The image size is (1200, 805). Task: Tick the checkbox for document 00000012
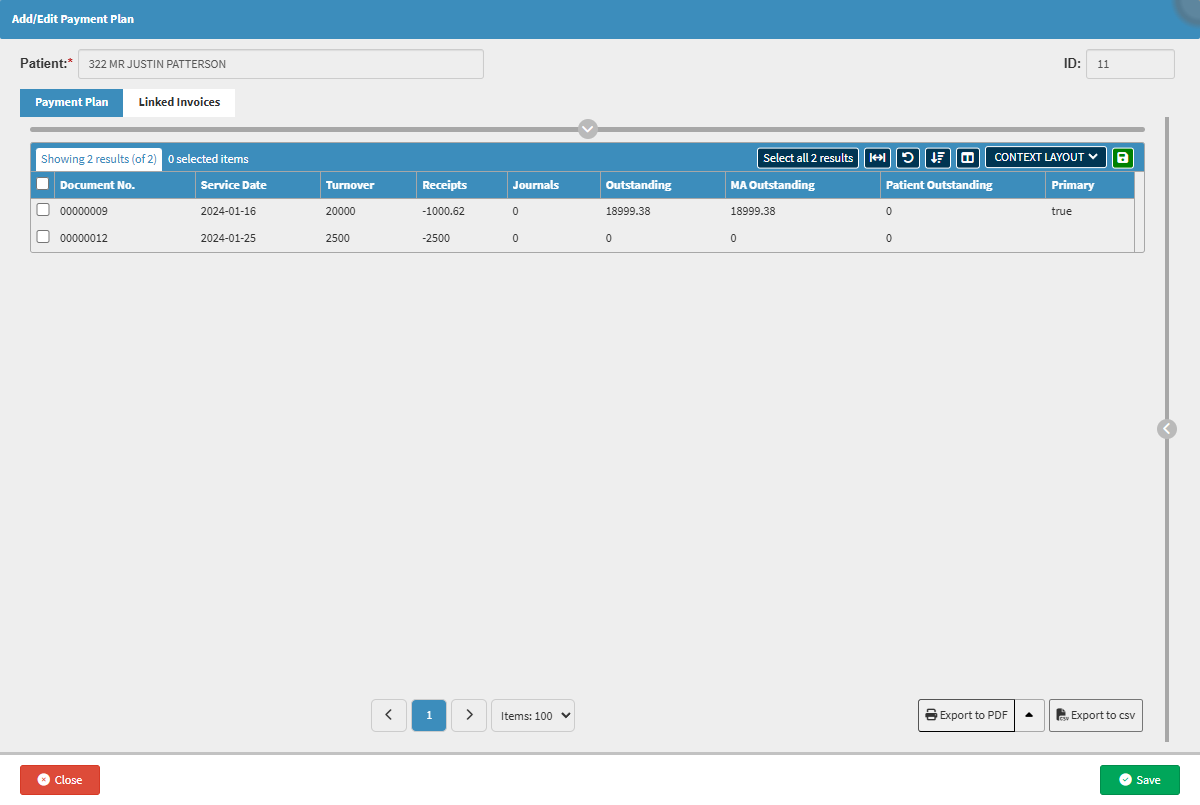(43, 237)
